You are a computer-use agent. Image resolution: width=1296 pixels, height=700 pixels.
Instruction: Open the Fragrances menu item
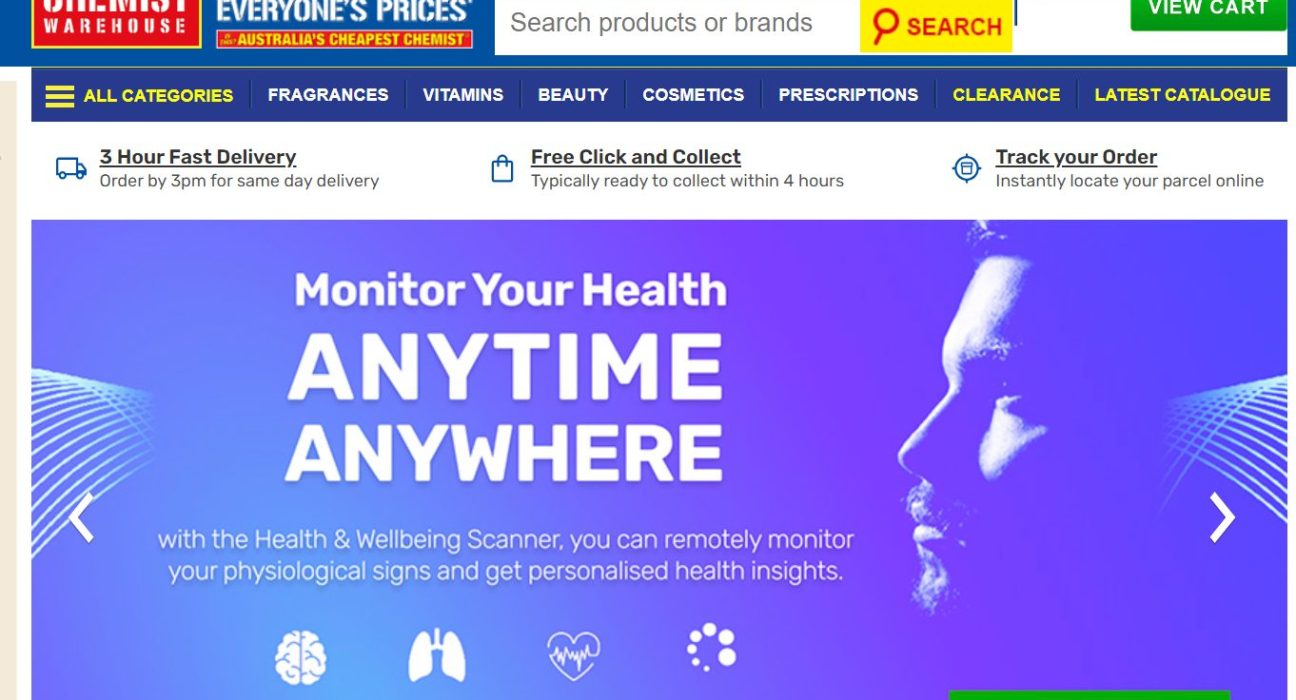click(x=328, y=95)
